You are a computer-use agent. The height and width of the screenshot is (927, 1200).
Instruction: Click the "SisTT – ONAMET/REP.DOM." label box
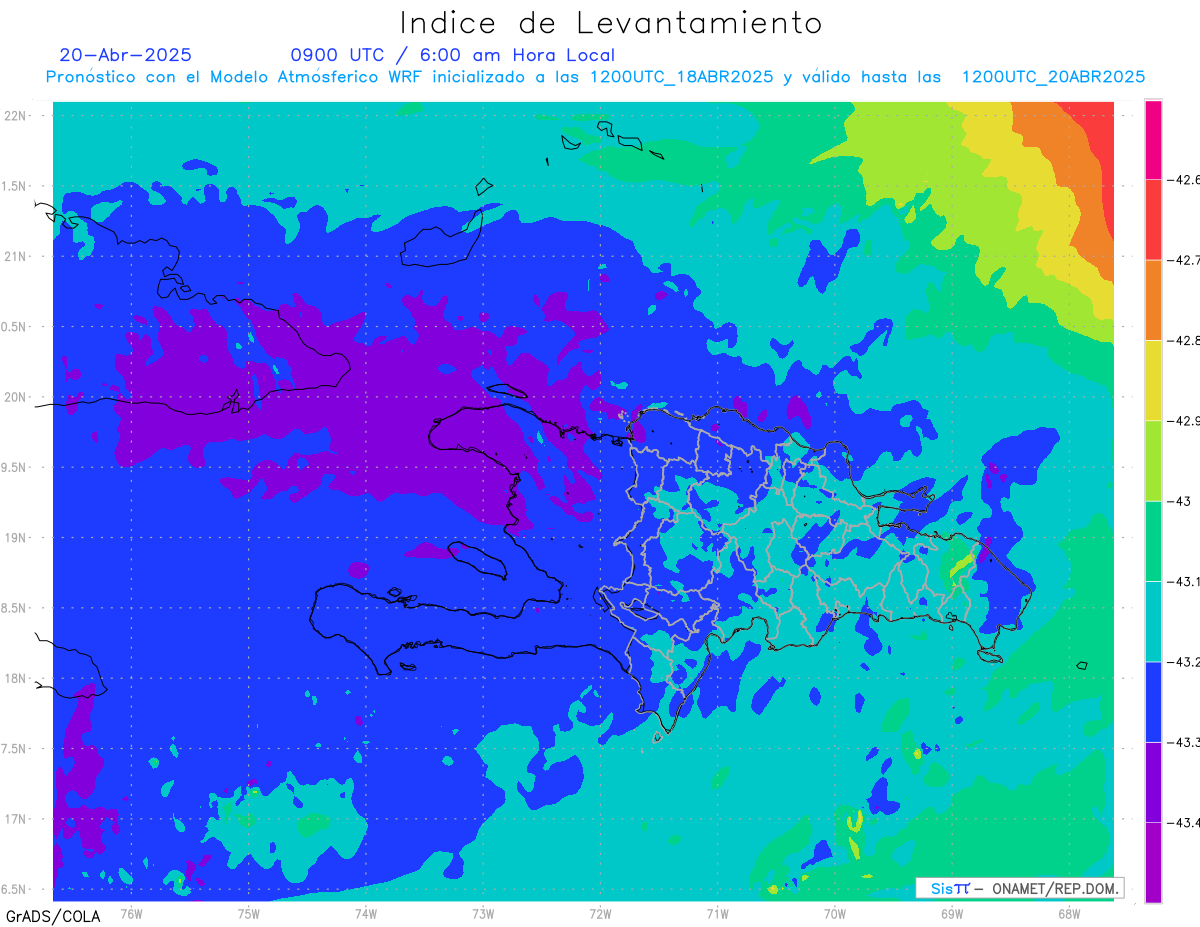(1019, 888)
